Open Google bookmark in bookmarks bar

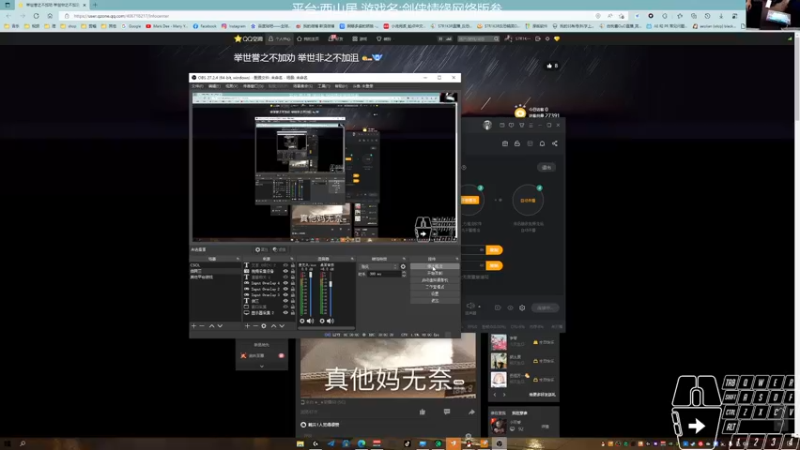pos(132,26)
